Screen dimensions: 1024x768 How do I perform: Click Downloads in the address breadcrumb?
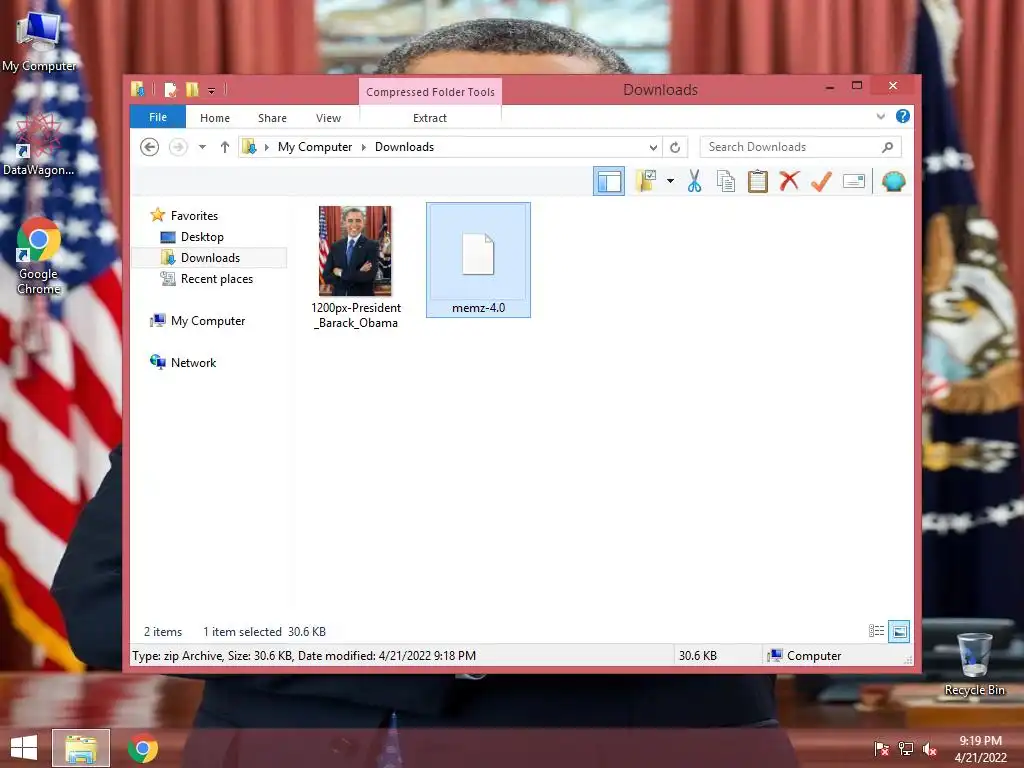pyautogui.click(x=404, y=147)
